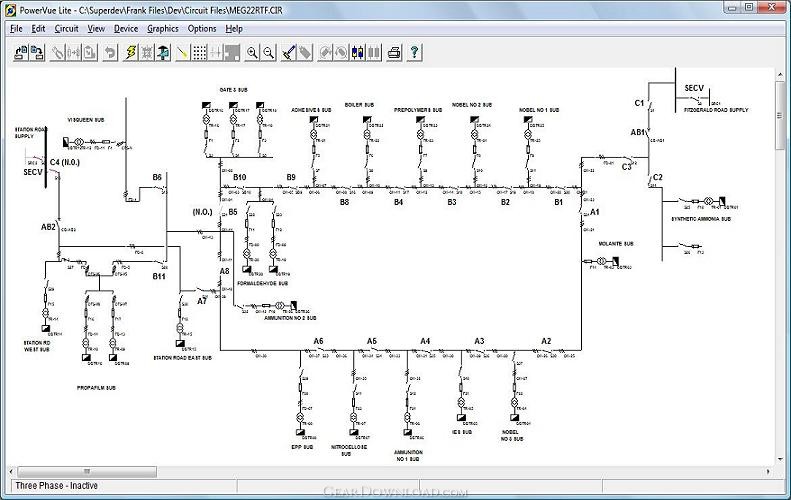The width and height of the screenshot is (791, 500).
Task: Click the 'B9' switch label
Action: coord(291,177)
